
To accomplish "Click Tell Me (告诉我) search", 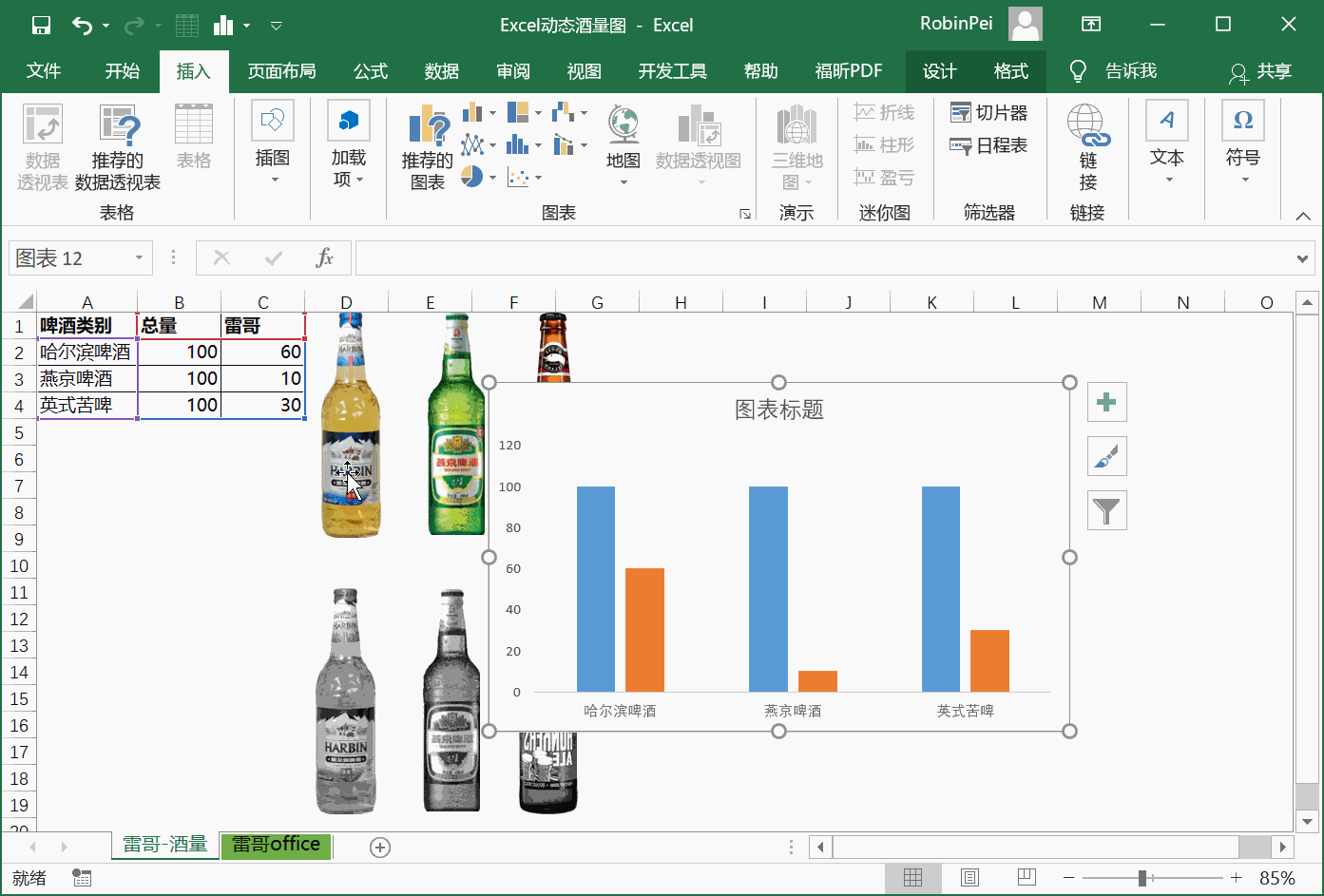I will click(1113, 71).
